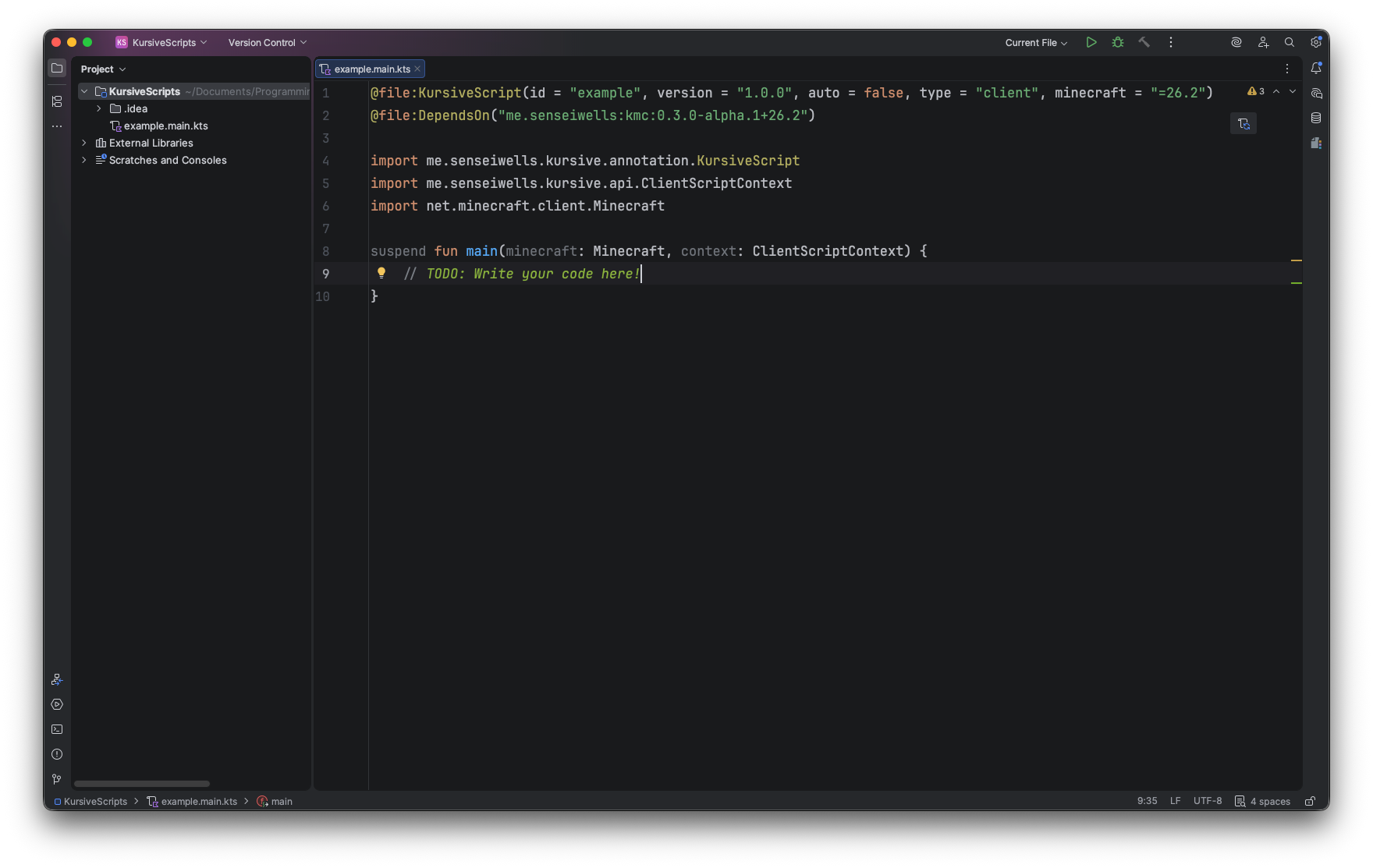
Task: Click the TODO comment text
Action: pos(521,274)
